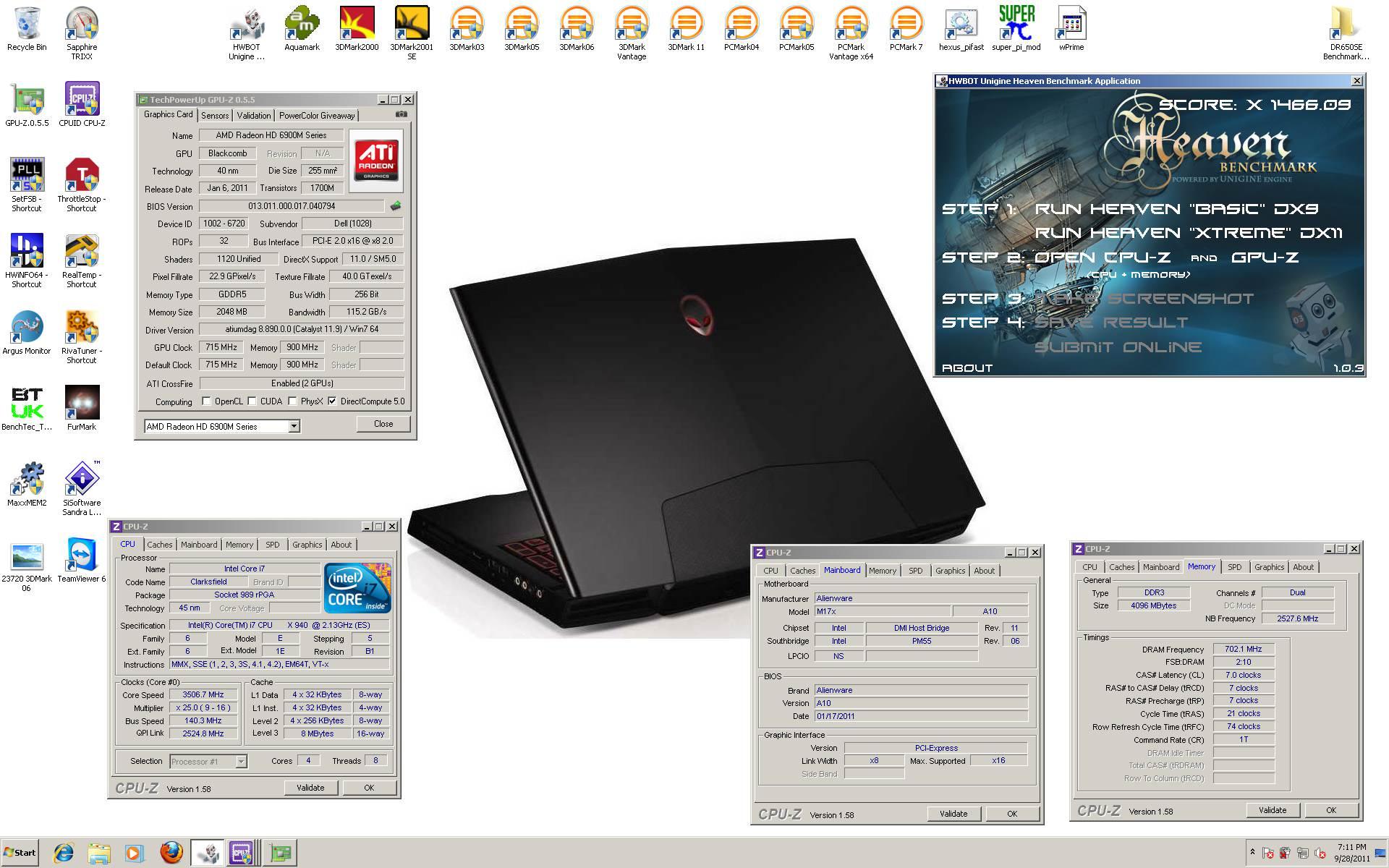Click GPU-Z screenshot camera icon
This screenshot has width=1389, height=868.
tap(402, 114)
